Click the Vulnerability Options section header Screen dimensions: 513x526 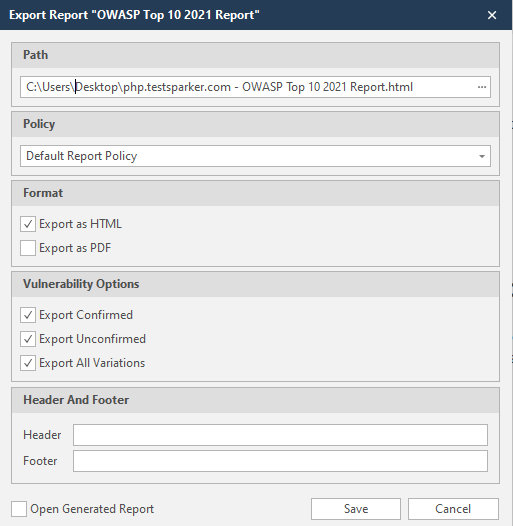pyautogui.click(x=255, y=284)
